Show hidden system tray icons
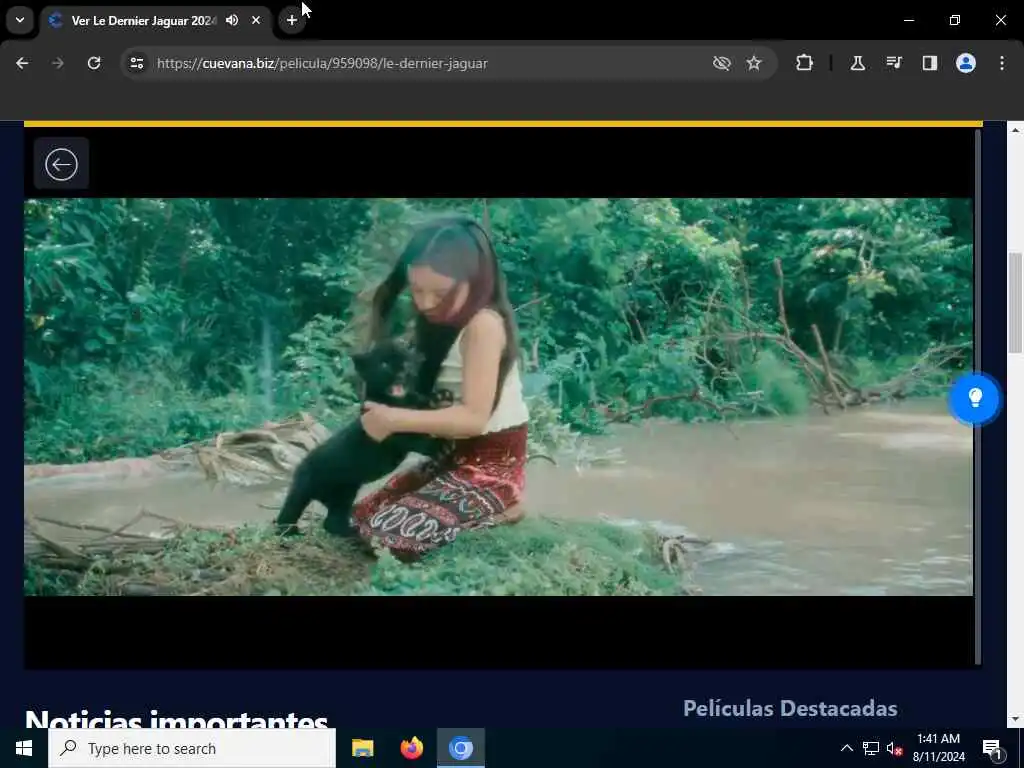Image resolution: width=1024 pixels, height=768 pixels. point(846,748)
